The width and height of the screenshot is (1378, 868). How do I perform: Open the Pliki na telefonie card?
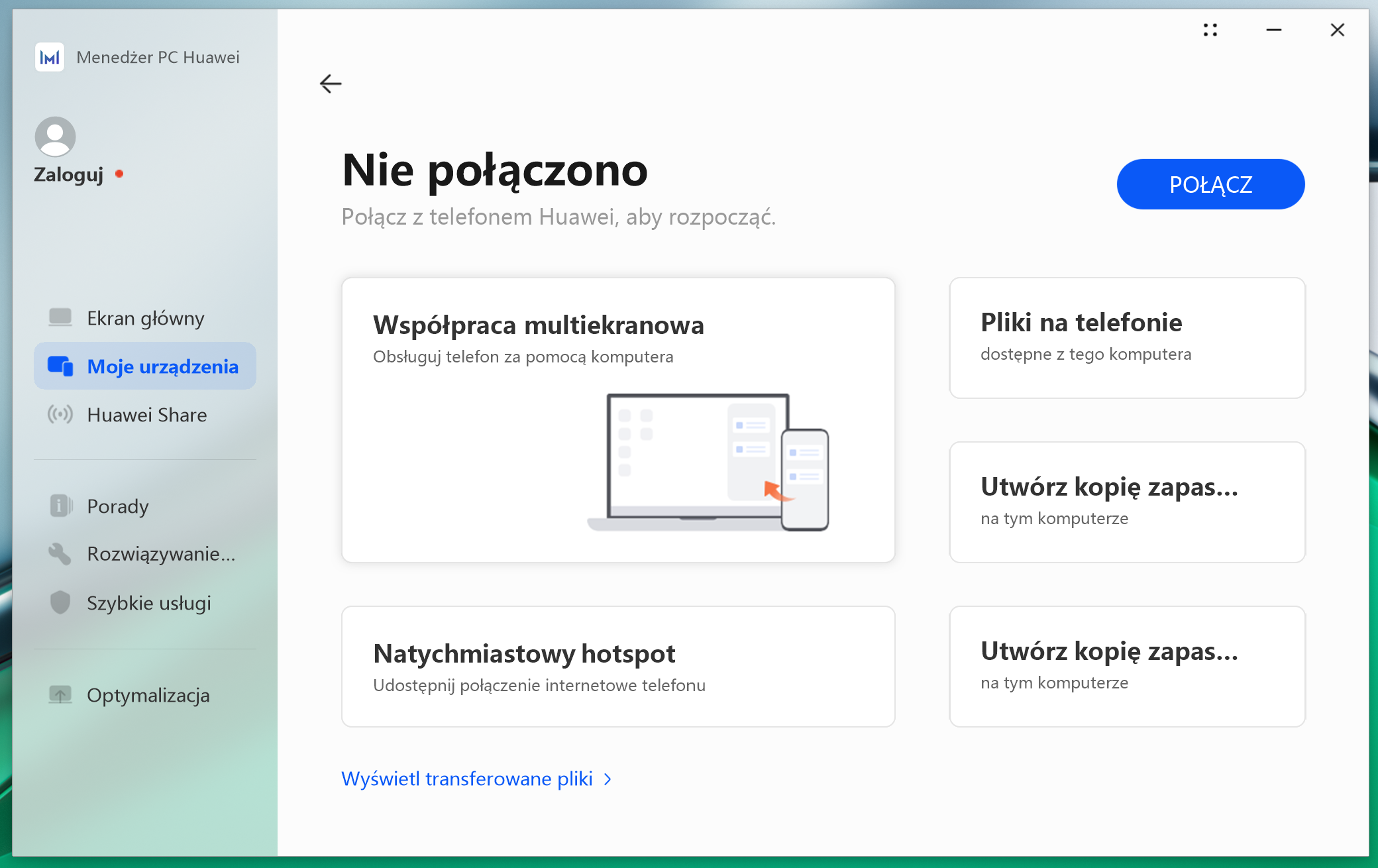pos(1127,338)
